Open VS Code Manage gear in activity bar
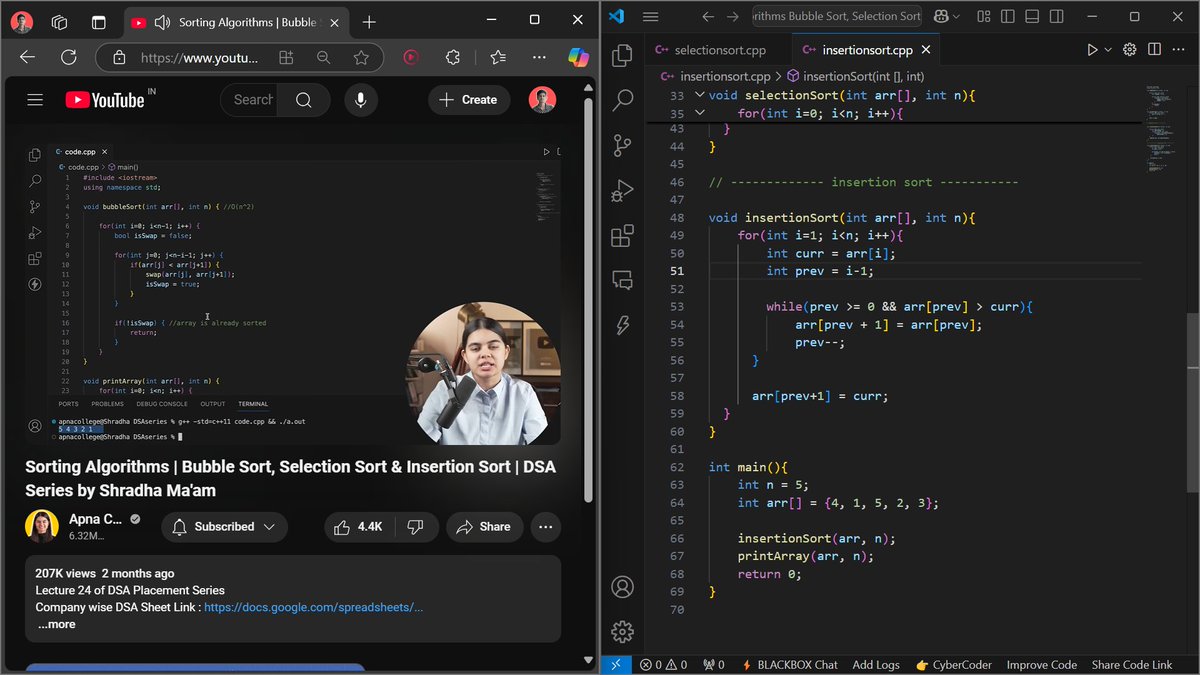1200x675 pixels. click(622, 631)
